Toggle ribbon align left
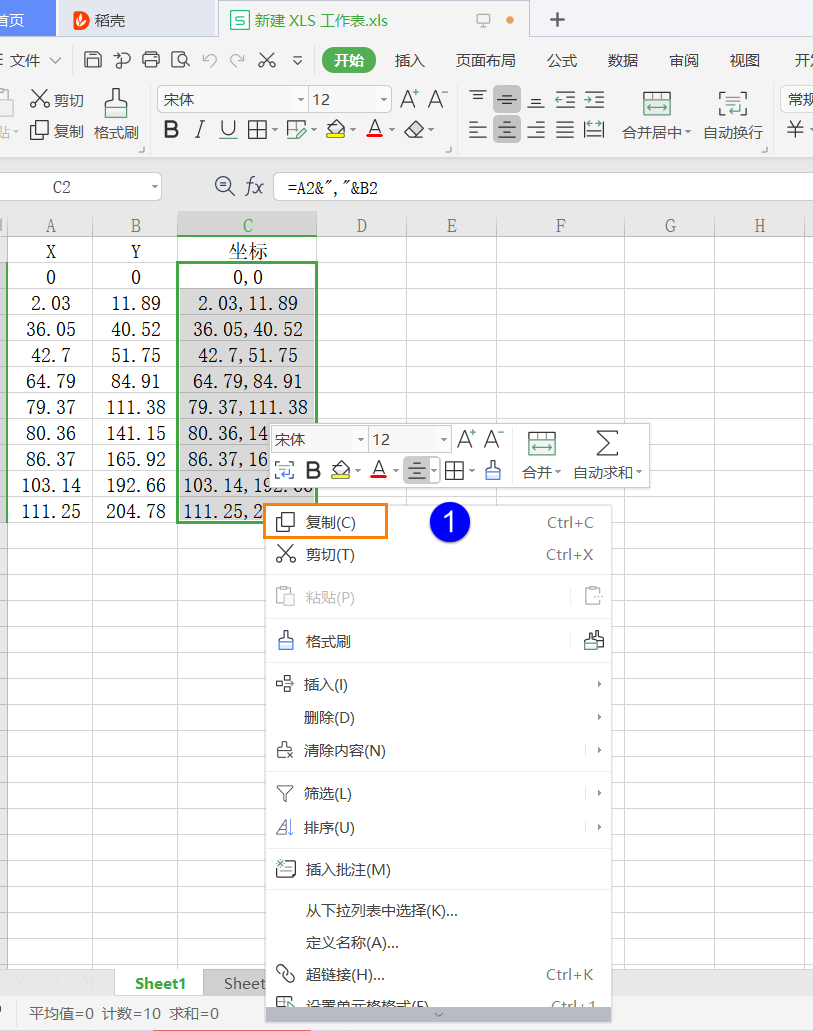Viewport: 813px width, 1031px height. (x=478, y=130)
